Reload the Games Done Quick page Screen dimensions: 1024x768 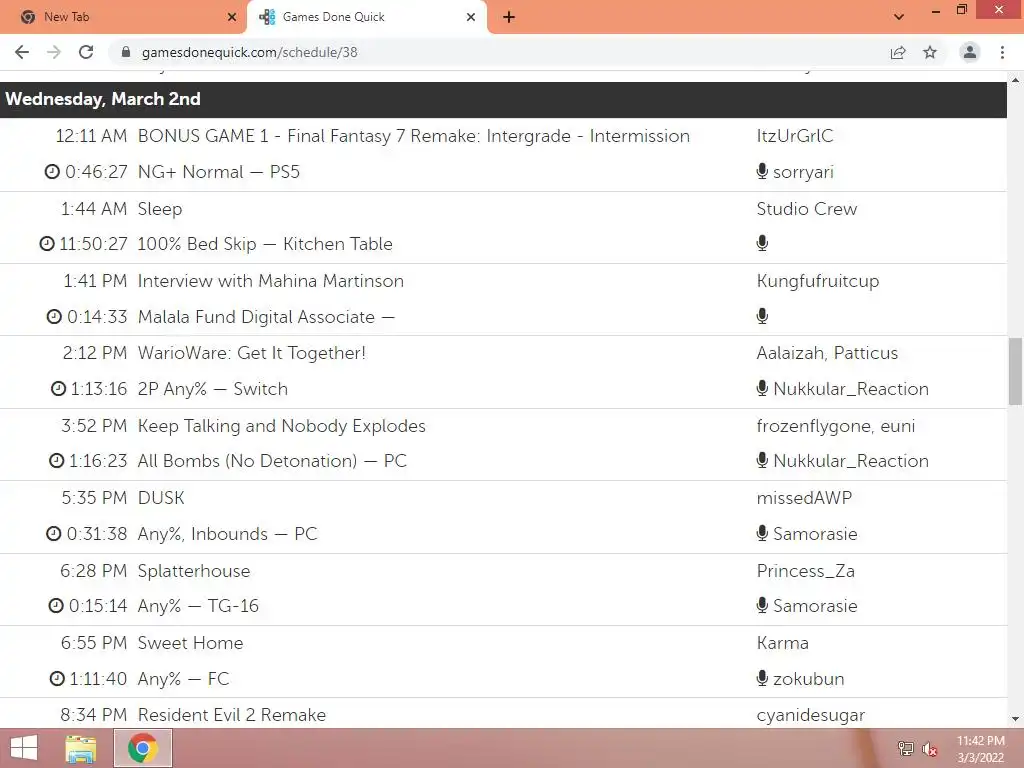[86, 52]
